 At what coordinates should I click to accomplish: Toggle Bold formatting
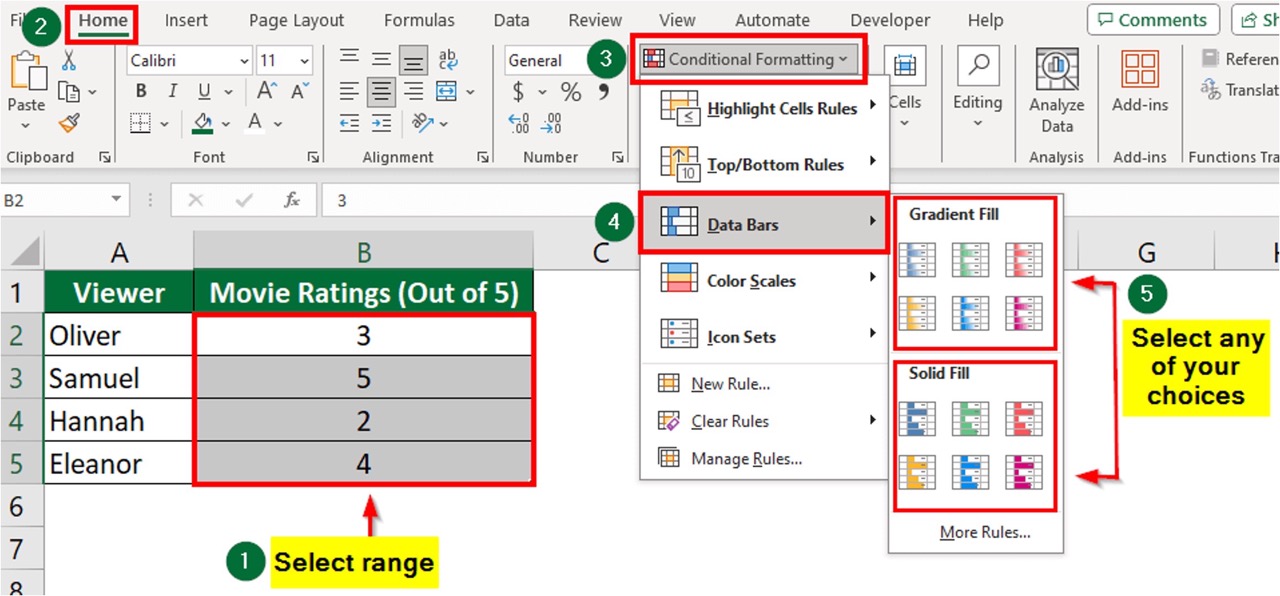[x=141, y=92]
